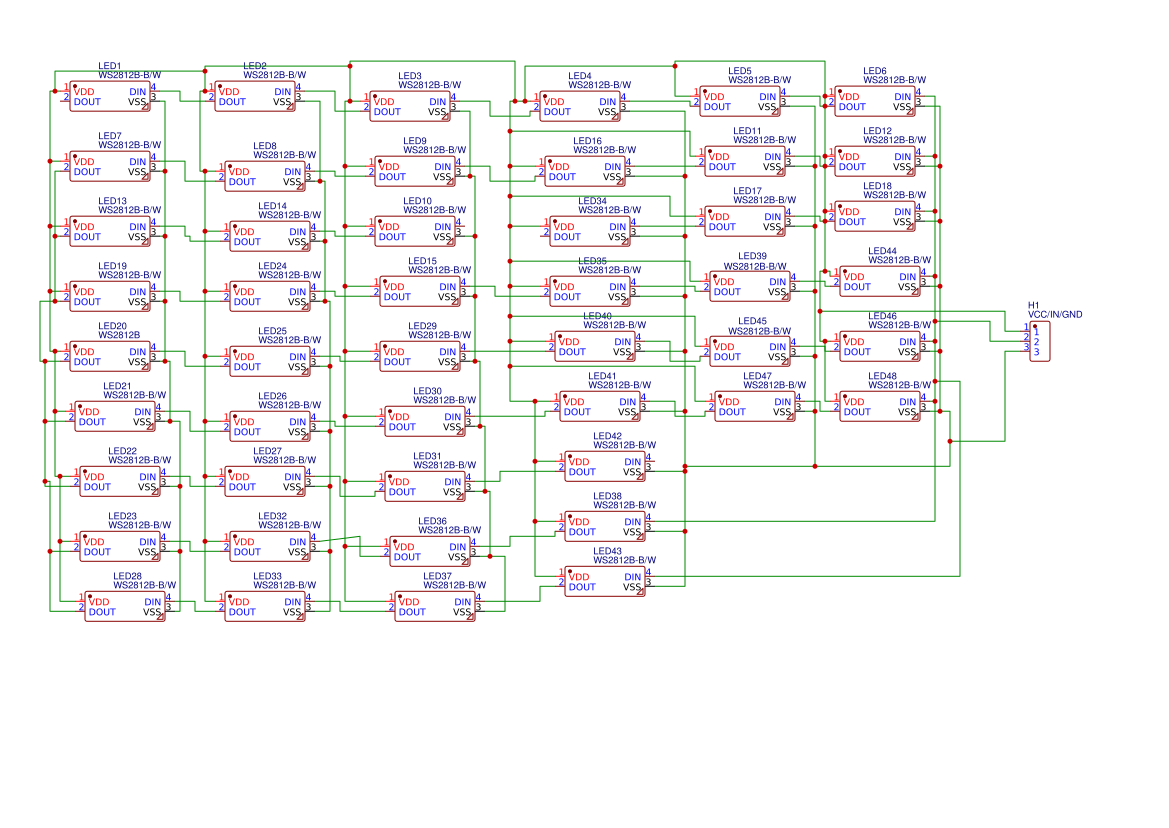This screenshot has width=1169, height=828.
Task: Click the LED36 designator text
Action: 432,522
